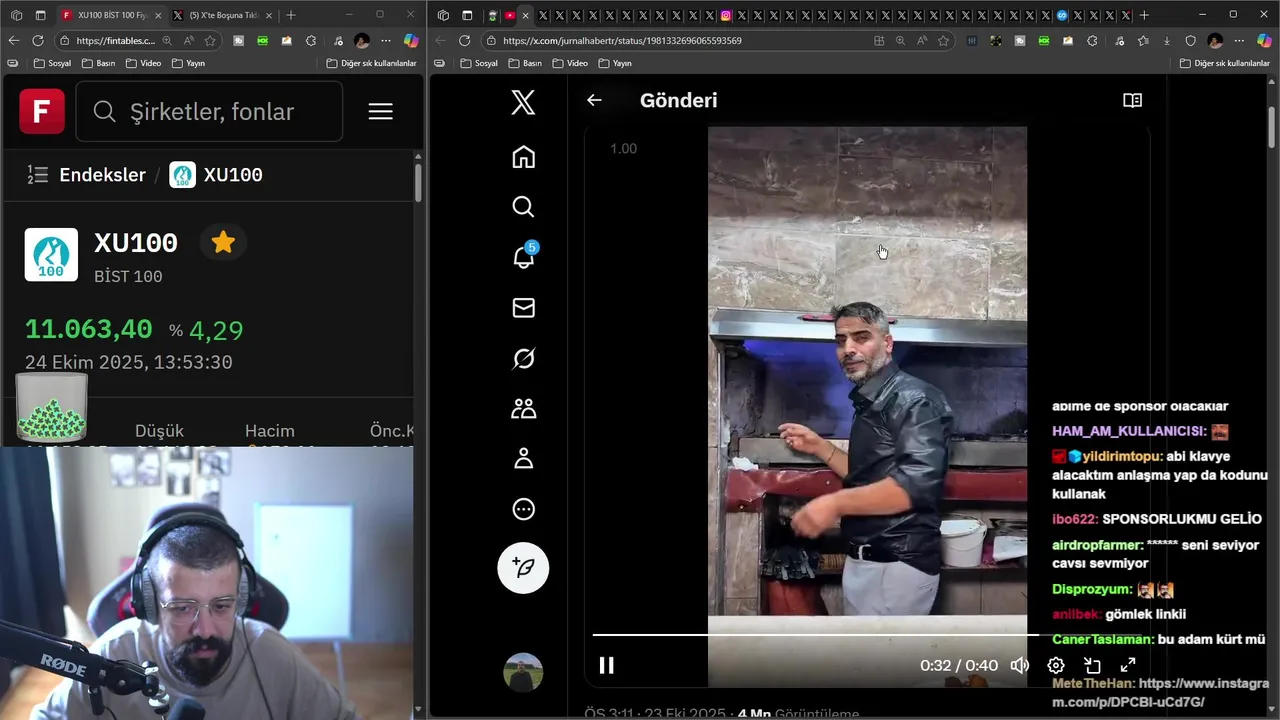The height and width of the screenshot is (720, 1280).
Task: Open Video bookmarks folder in left window
Action: click(x=143, y=63)
